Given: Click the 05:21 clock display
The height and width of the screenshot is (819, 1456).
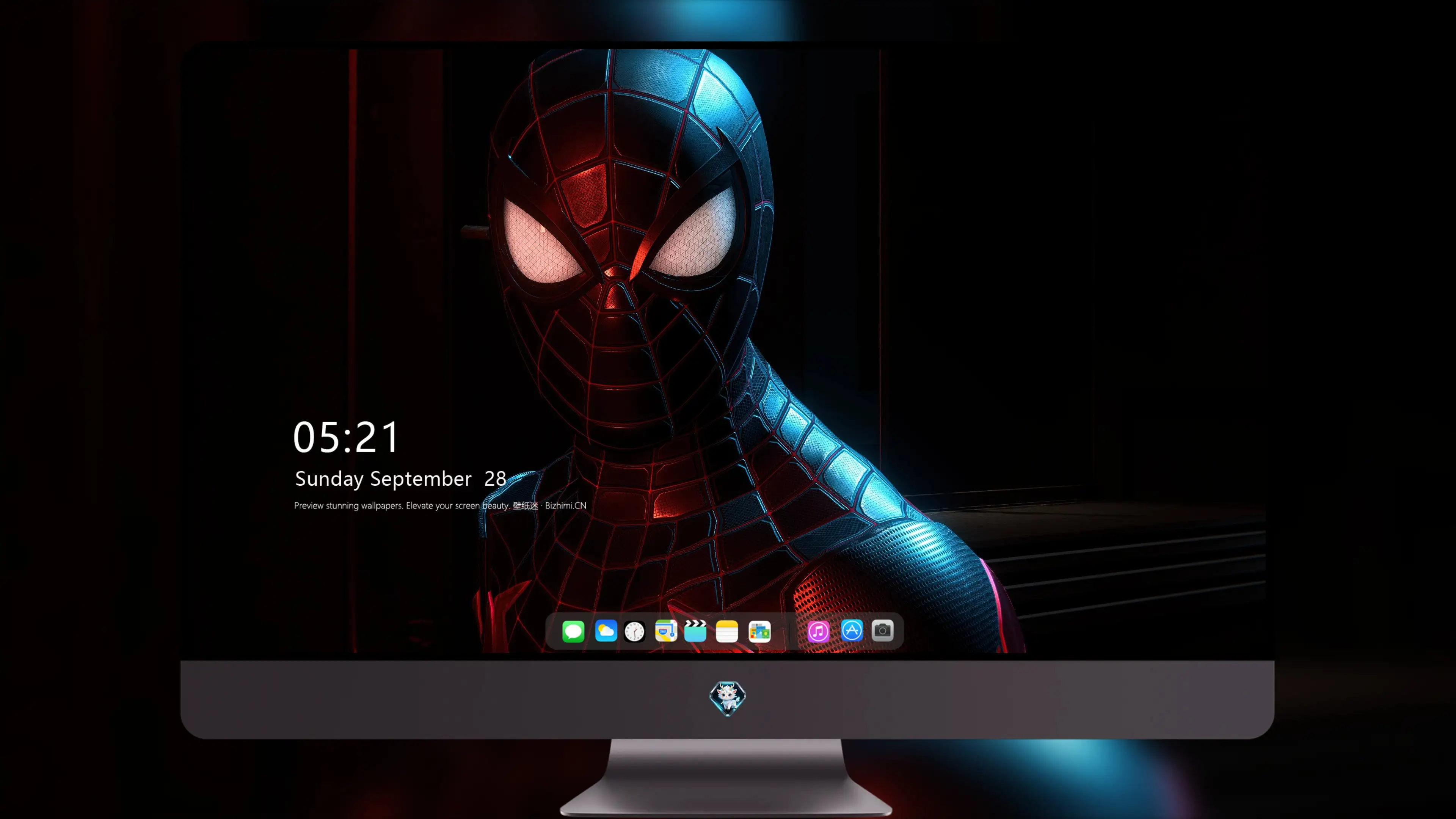Looking at the screenshot, I should pyautogui.click(x=346, y=437).
